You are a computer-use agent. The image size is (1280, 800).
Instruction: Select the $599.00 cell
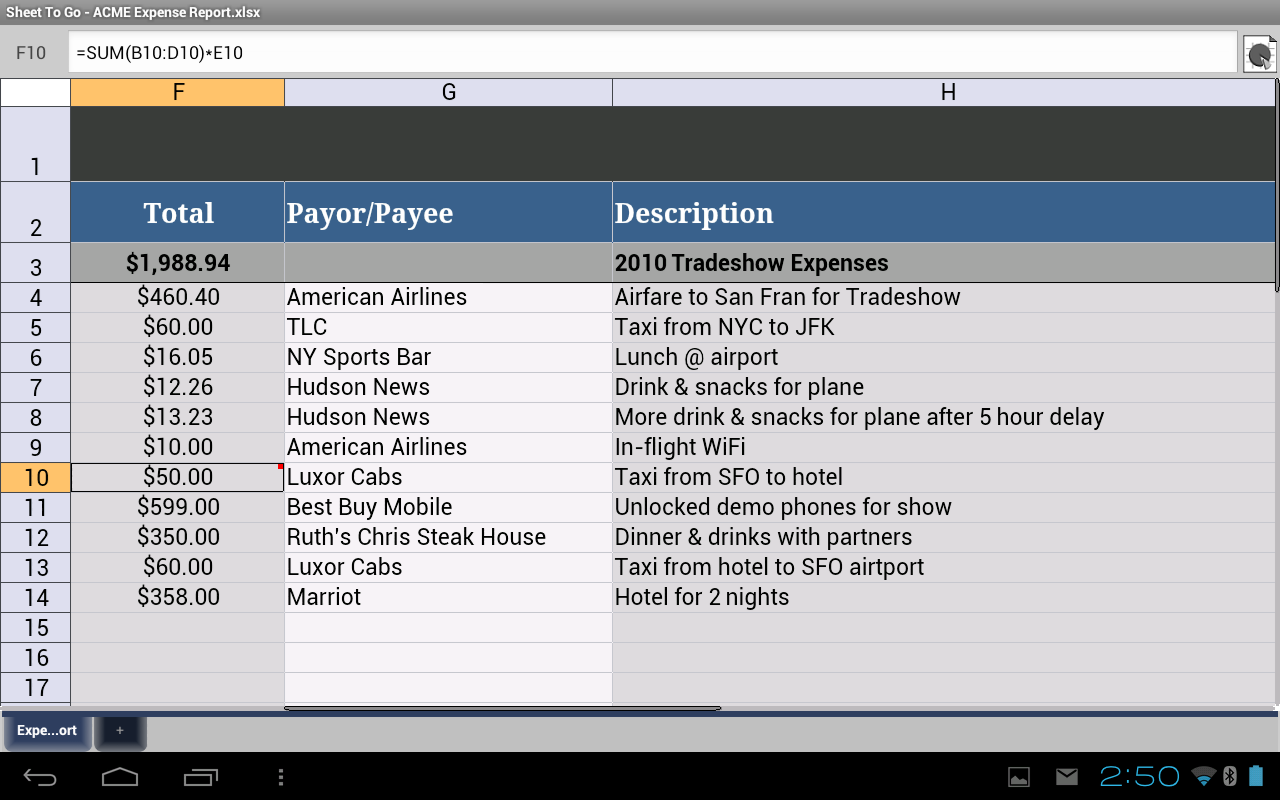178,507
